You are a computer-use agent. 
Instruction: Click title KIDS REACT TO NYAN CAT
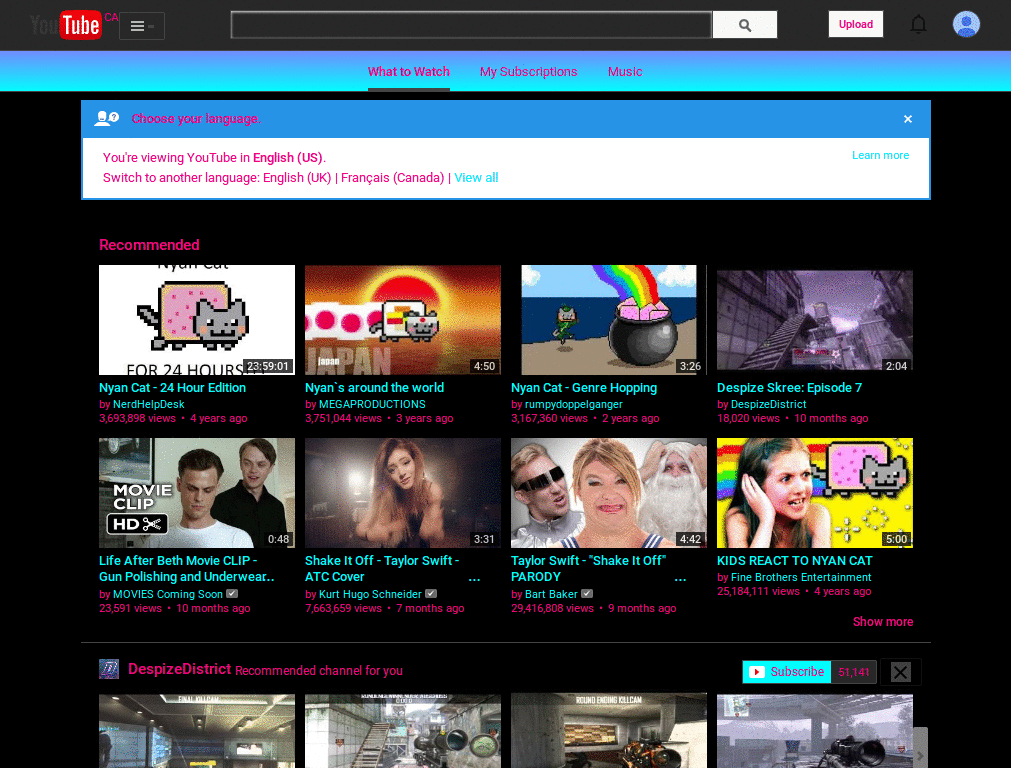[795, 561]
